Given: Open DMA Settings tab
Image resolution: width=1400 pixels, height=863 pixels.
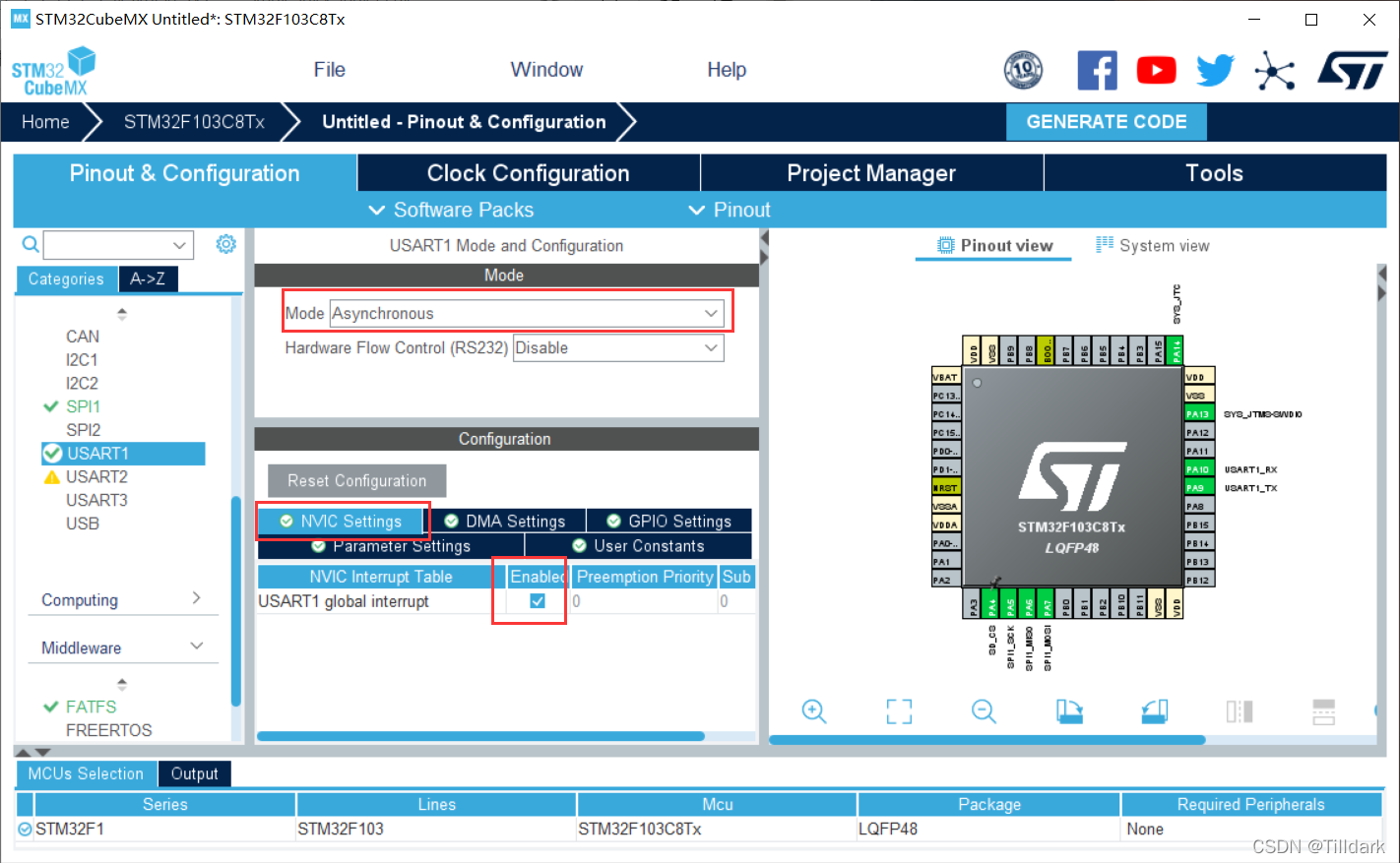Looking at the screenshot, I should (x=505, y=521).
